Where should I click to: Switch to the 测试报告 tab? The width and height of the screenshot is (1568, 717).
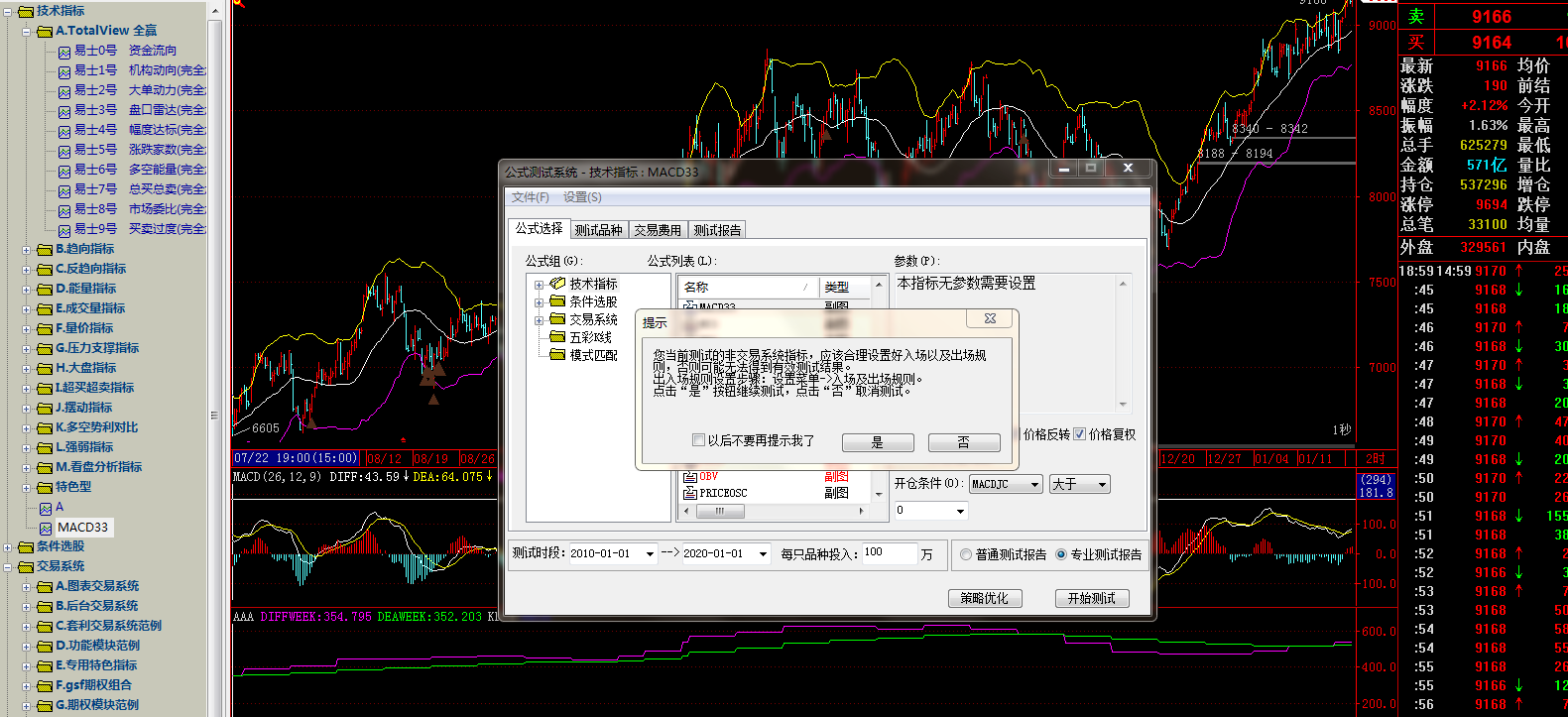pos(717,230)
